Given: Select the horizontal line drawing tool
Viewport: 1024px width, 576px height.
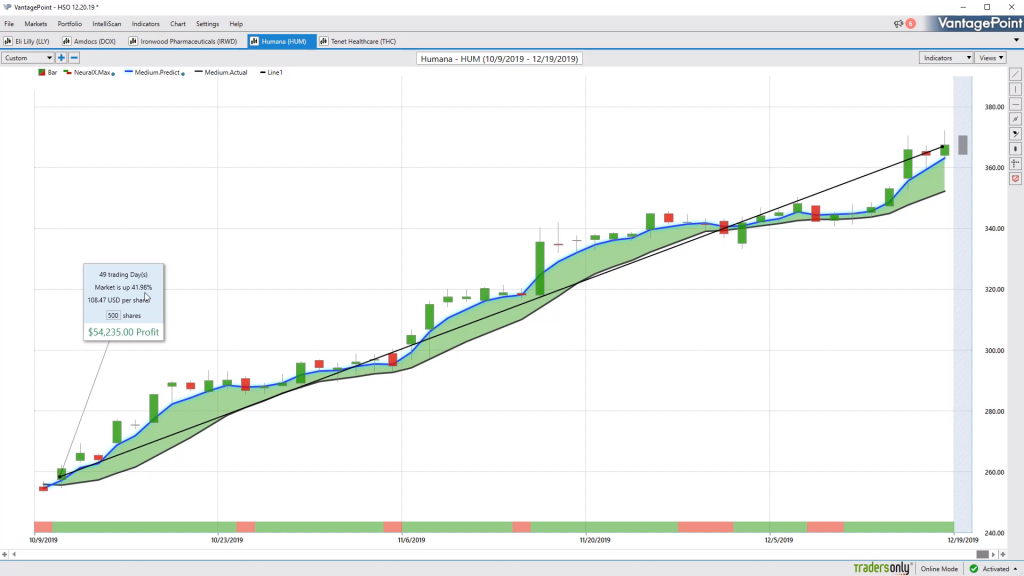Looking at the screenshot, I should tap(1016, 104).
